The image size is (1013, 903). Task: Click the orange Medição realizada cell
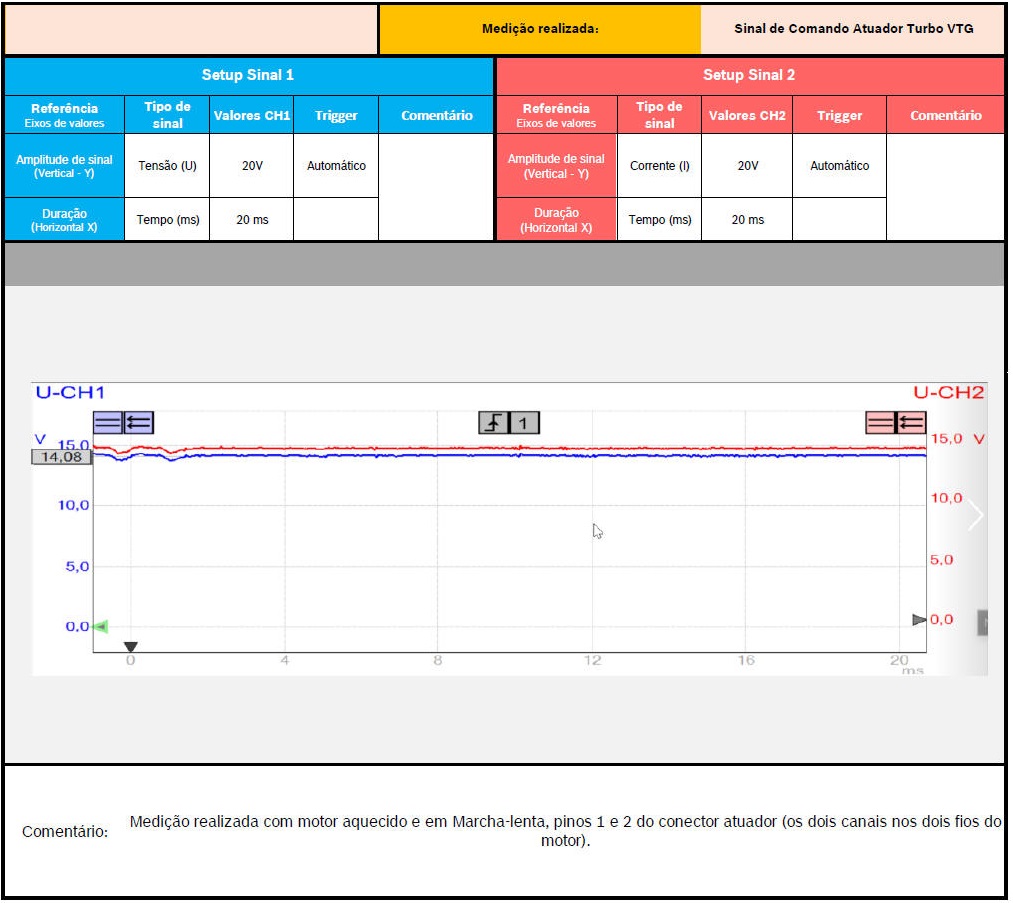tap(540, 29)
